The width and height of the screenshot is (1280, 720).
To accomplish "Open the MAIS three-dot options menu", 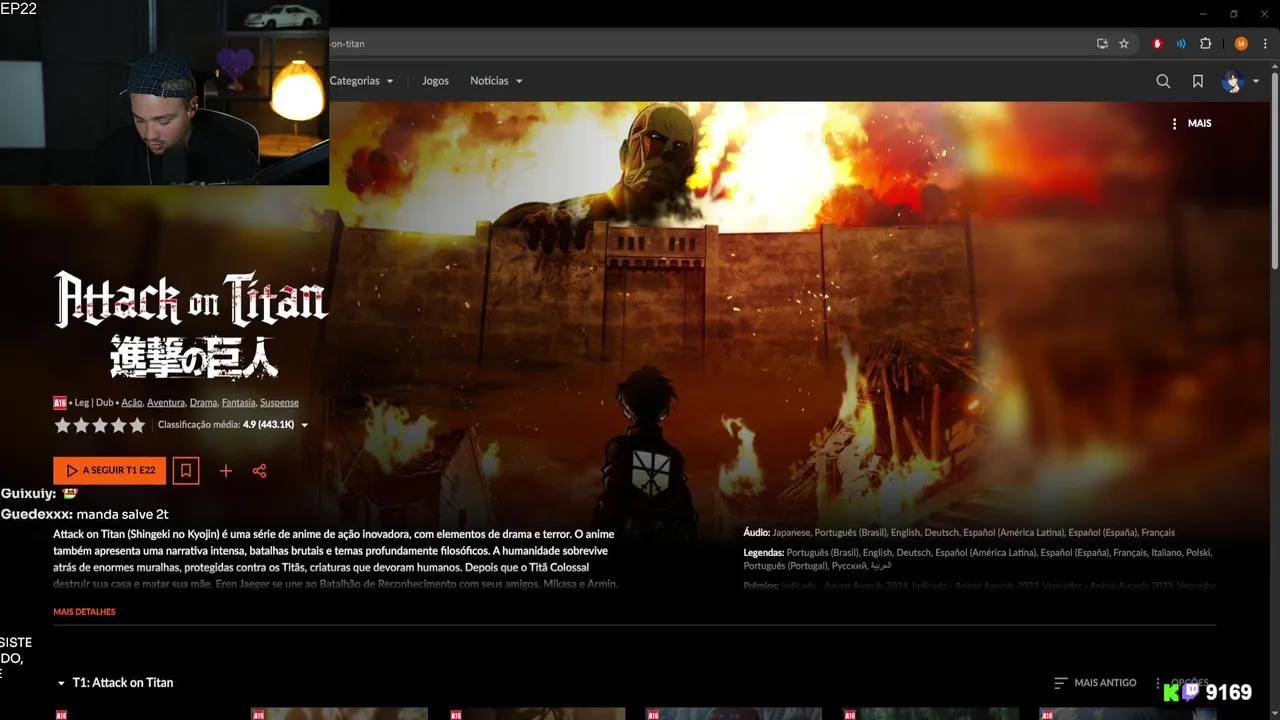I will (x=1191, y=123).
